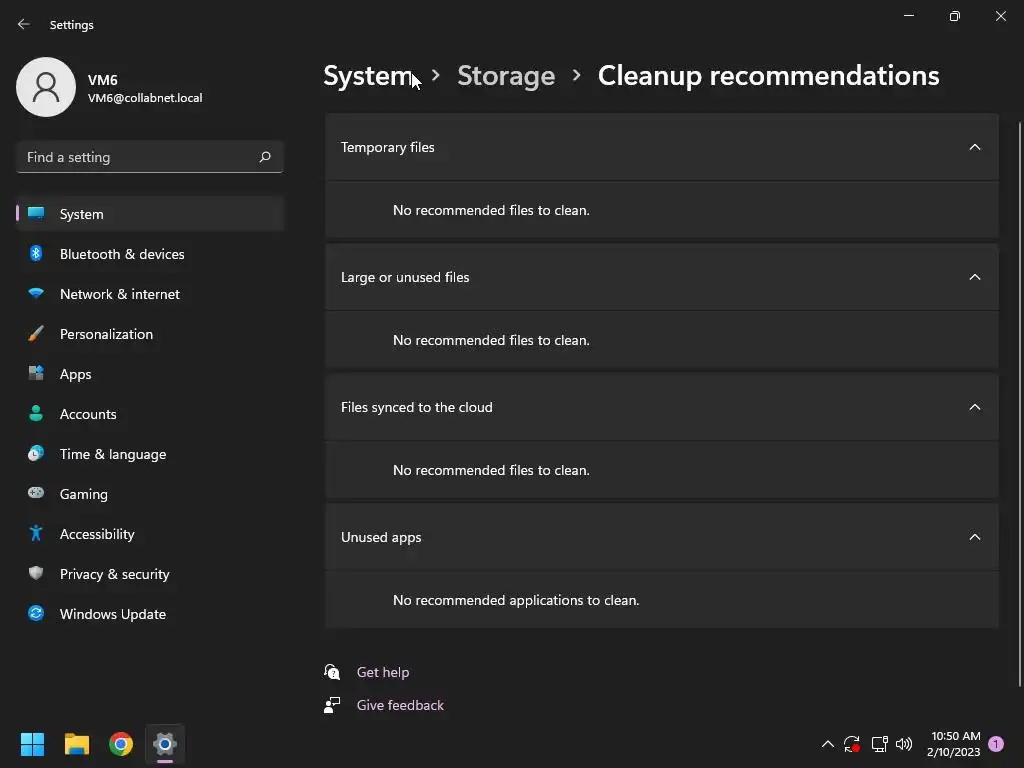Click the VM6 user profile picture
1024x768 pixels.
(x=46, y=87)
